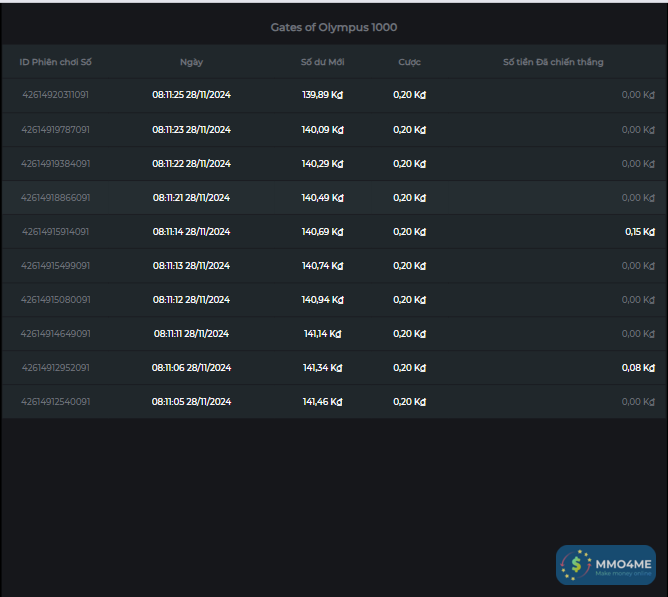Screen dimensions: 668x597
Task: Click the Gates of Olympus 1000 title
Action: [334, 27]
